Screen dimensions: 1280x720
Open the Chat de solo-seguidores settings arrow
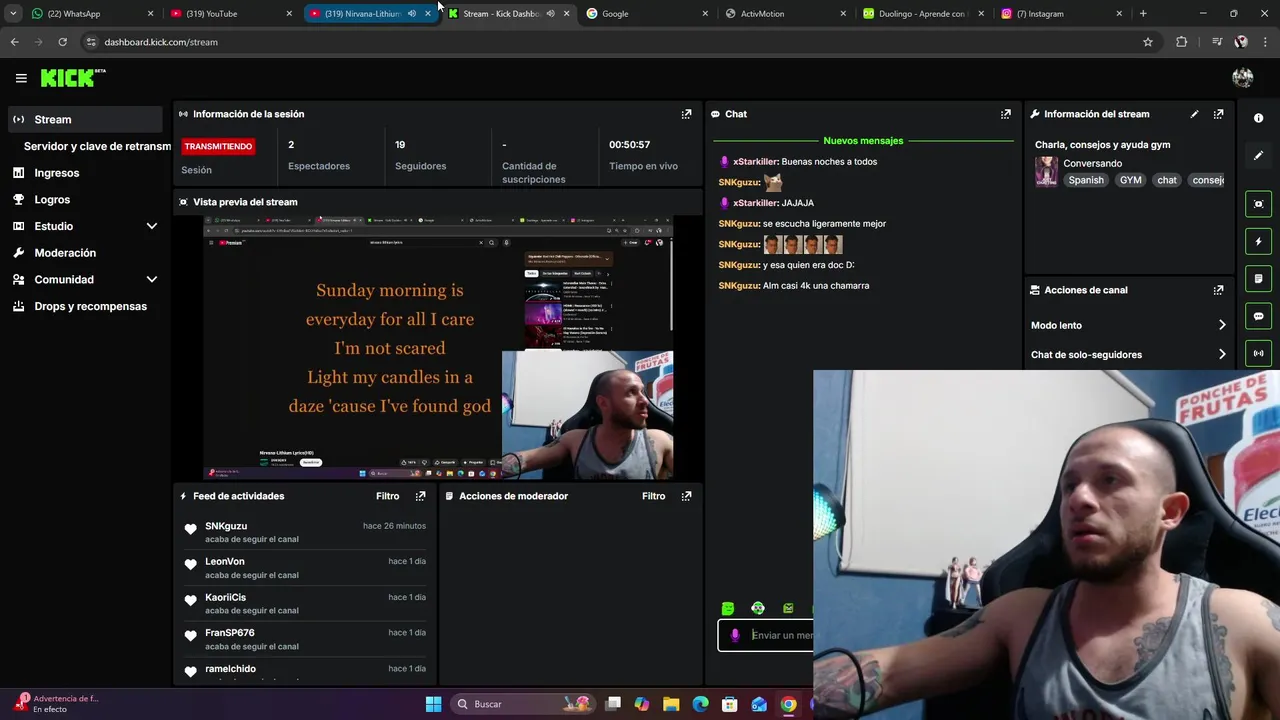coord(1222,354)
